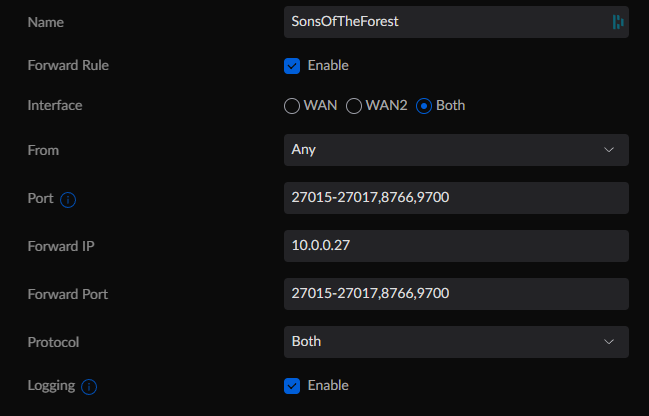Select the WAN interface radio button
The width and height of the screenshot is (649, 416).
point(292,106)
